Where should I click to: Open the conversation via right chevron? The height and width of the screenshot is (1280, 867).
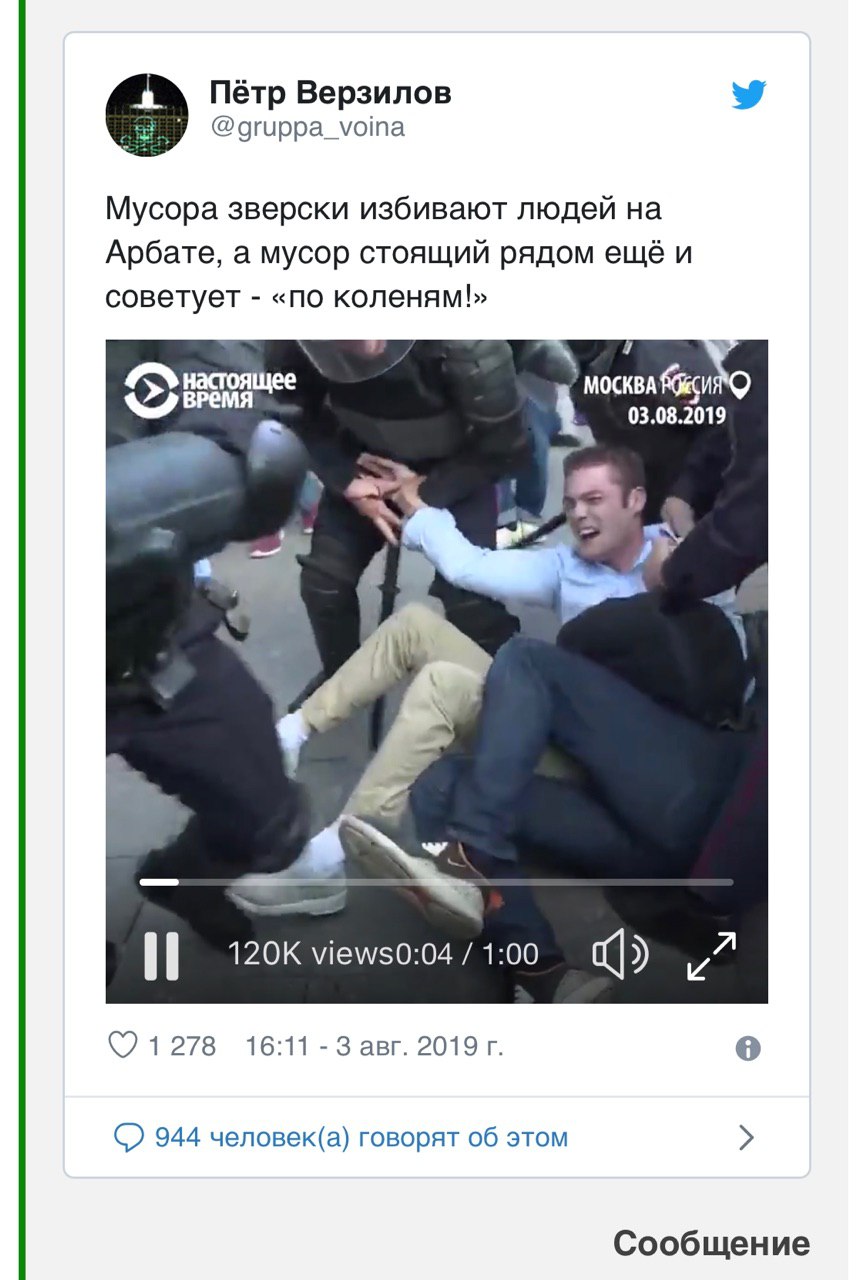746,1138
